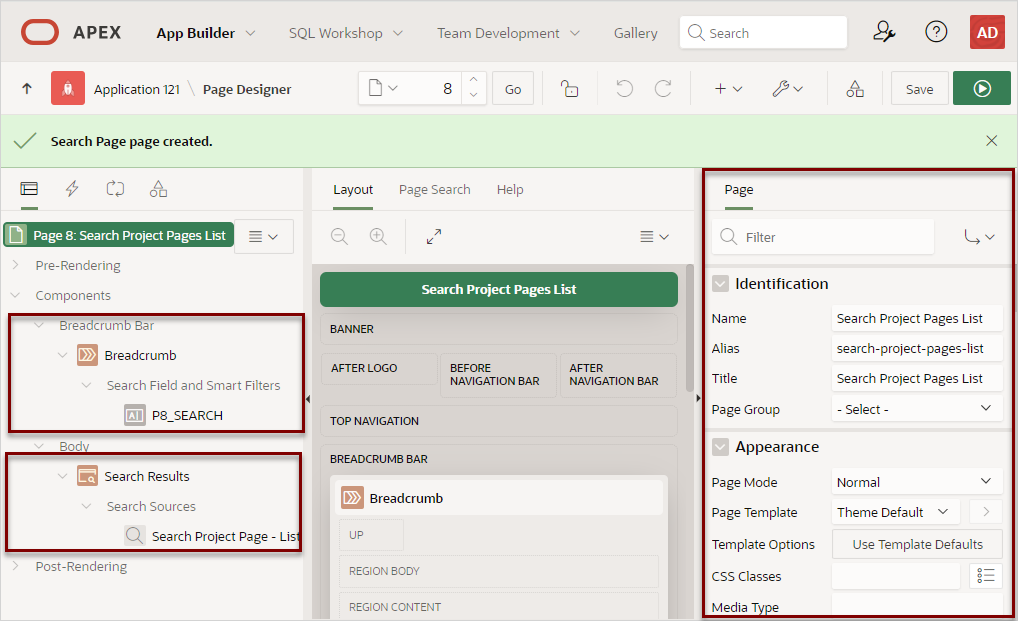This screenshot has width=1018, height=621.
Task: Open the Page Template dropdown
Action: (x=895, y=512)
